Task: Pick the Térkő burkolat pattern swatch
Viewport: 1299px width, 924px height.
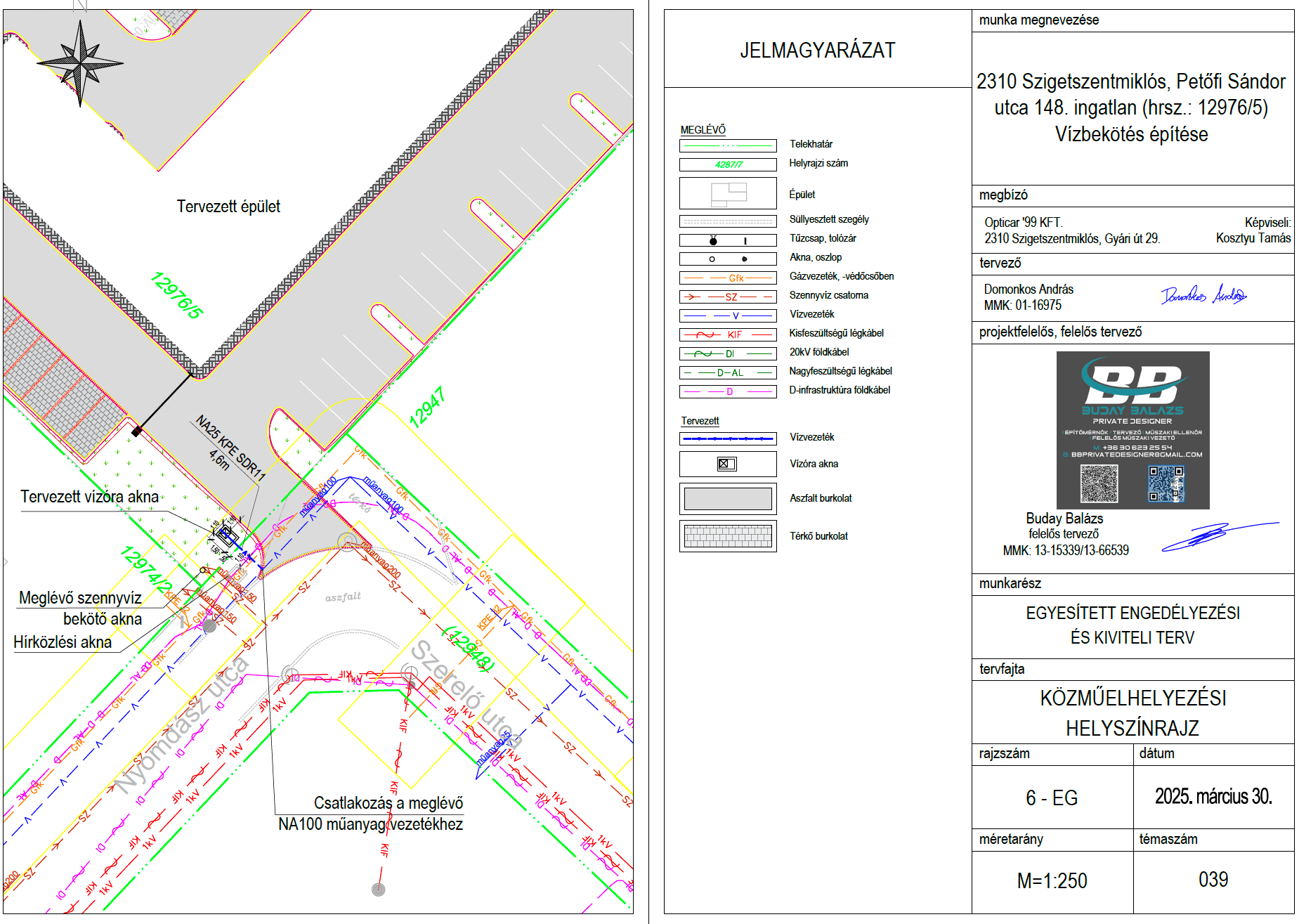Action: 728,536
